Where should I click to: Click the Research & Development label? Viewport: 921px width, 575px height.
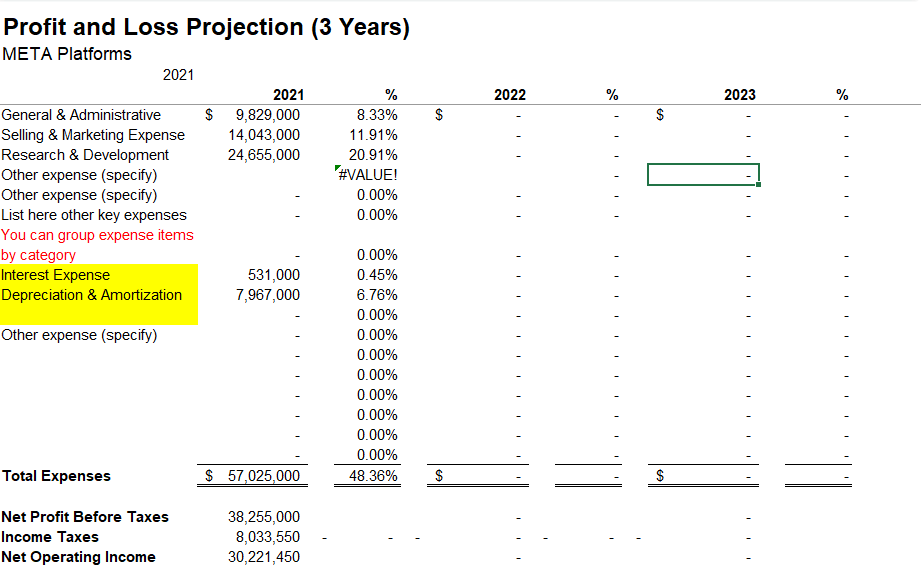[85, 155]
